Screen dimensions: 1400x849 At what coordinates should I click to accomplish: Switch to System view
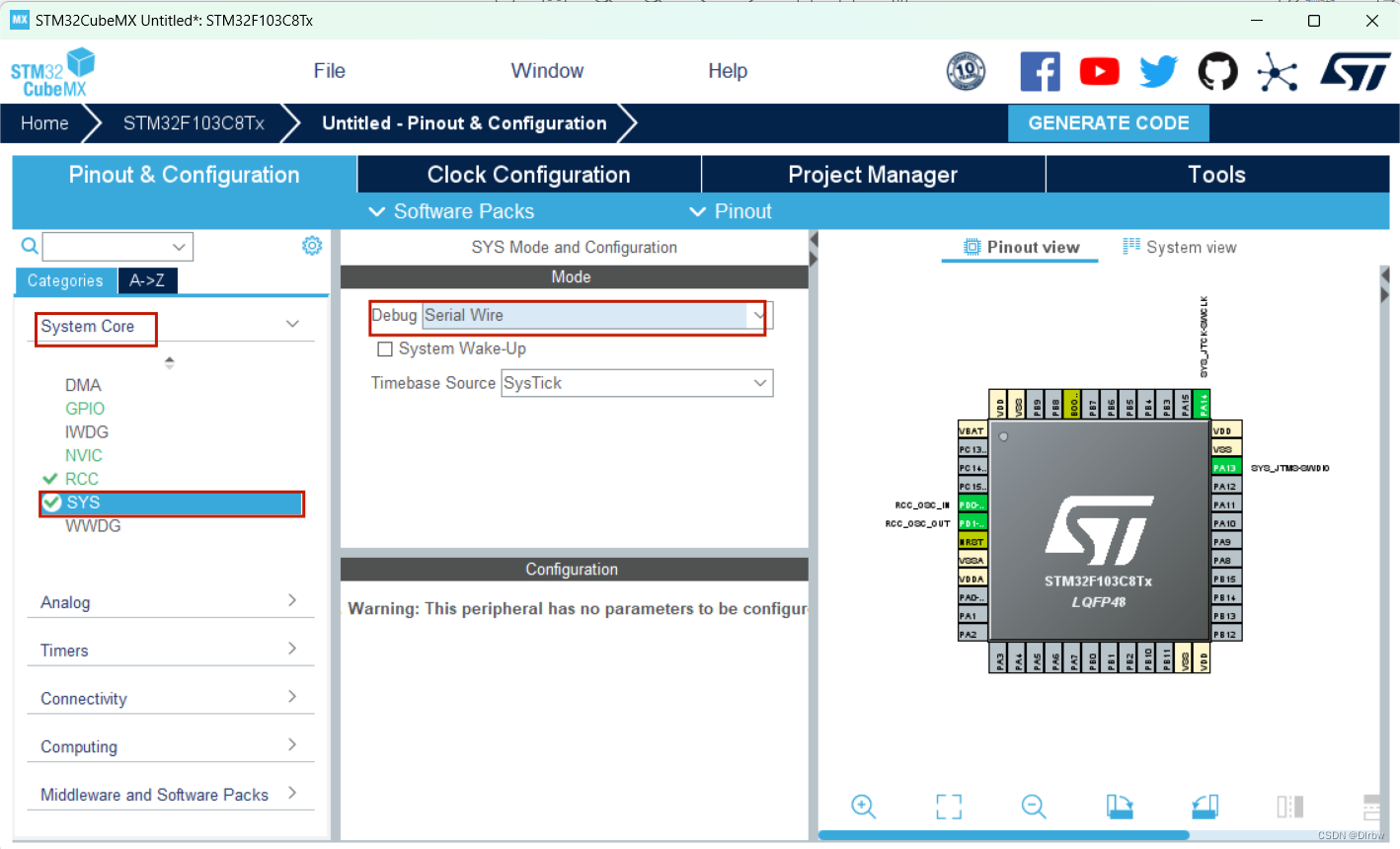[x=1180, y=247]
